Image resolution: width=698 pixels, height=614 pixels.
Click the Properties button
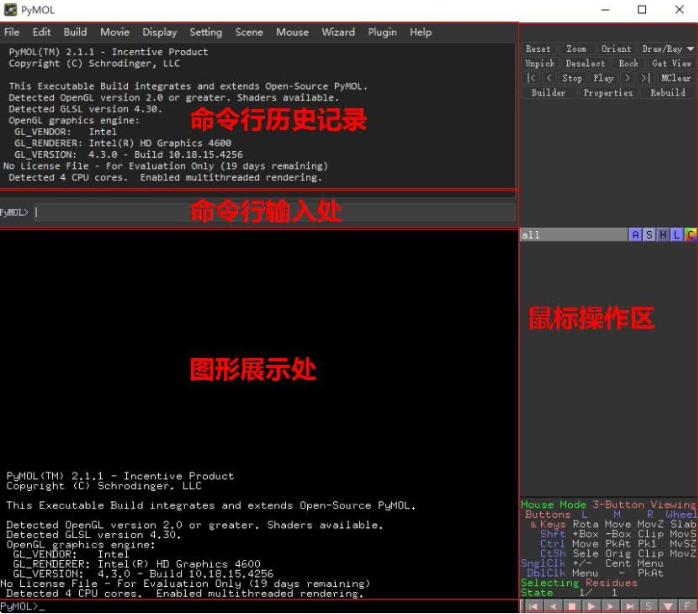tap(608, 93)
